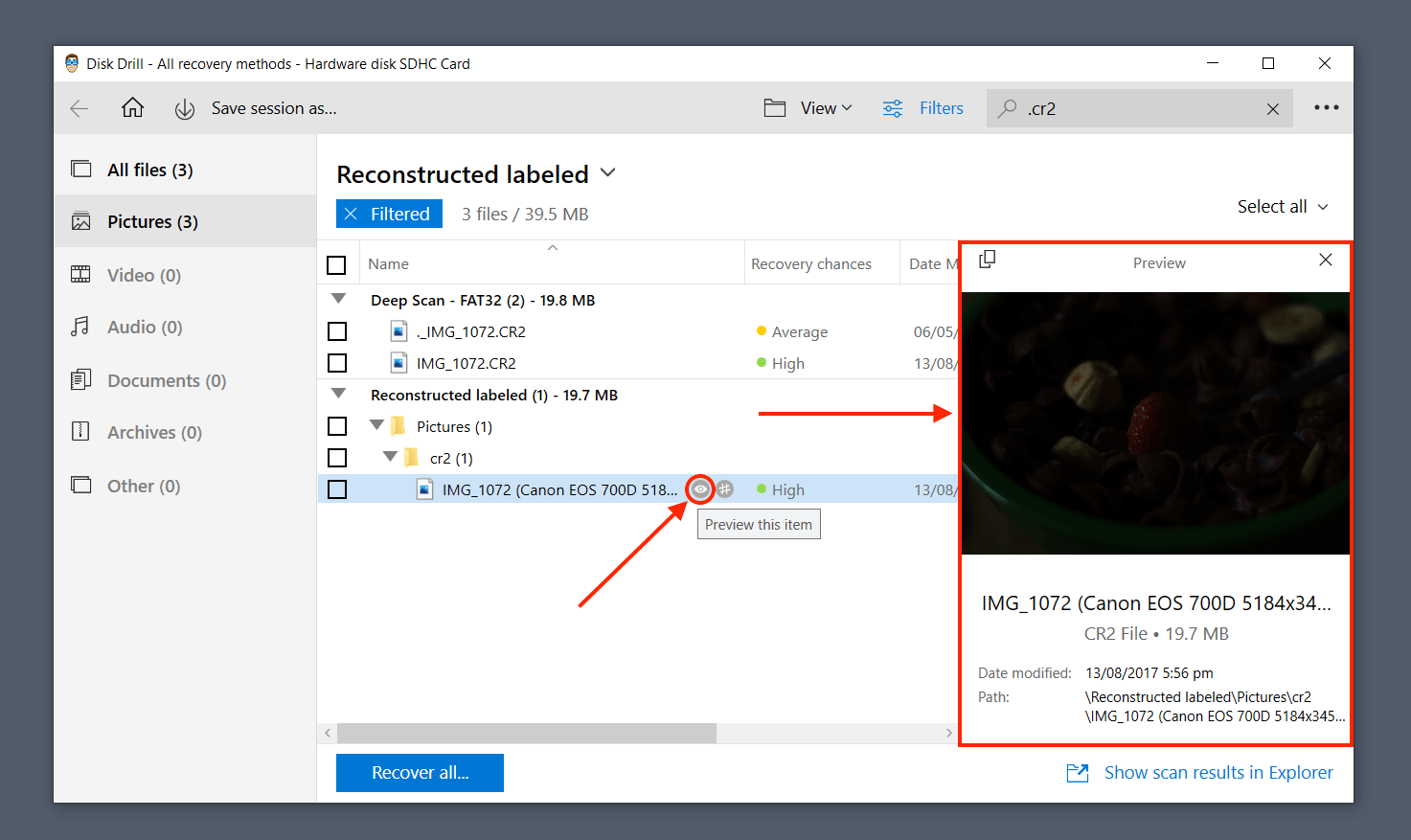Image resolution: width=1411 pixels, height=840 pixels.
Task: Select the Archives (0) category
Action: [x=185, y=432]
